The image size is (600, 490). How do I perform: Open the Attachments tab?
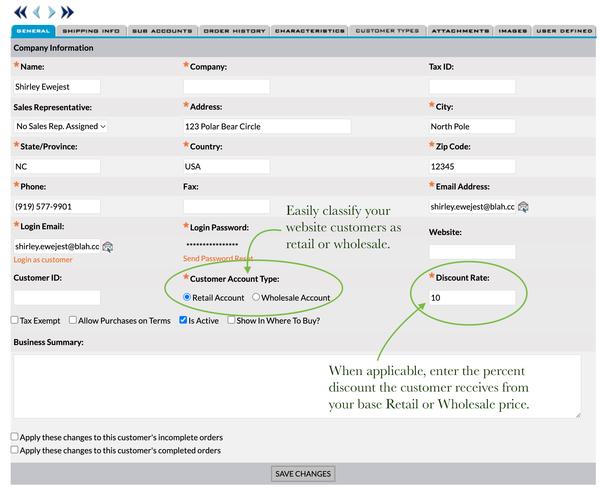click(459, 31)
